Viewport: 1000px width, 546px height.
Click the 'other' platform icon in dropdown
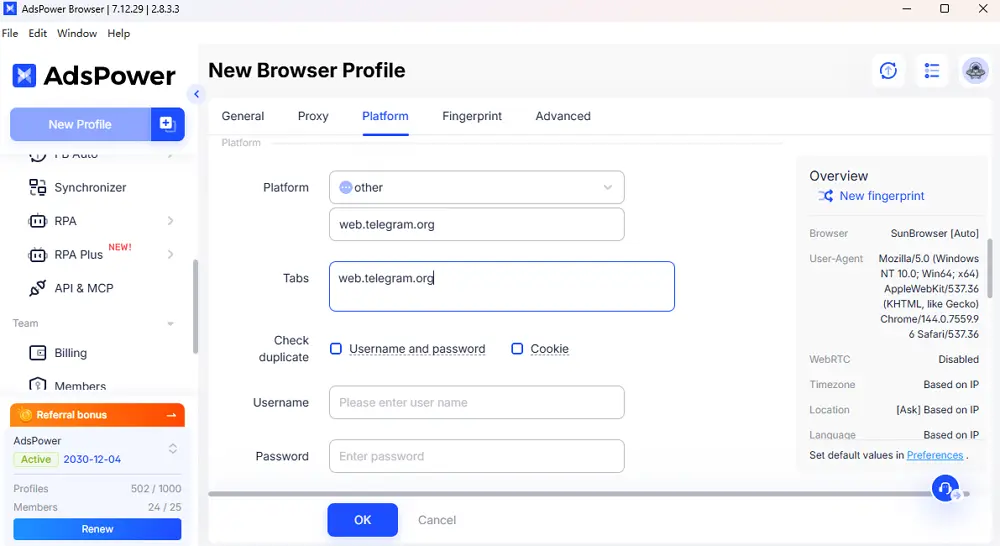tap(346, 188)
